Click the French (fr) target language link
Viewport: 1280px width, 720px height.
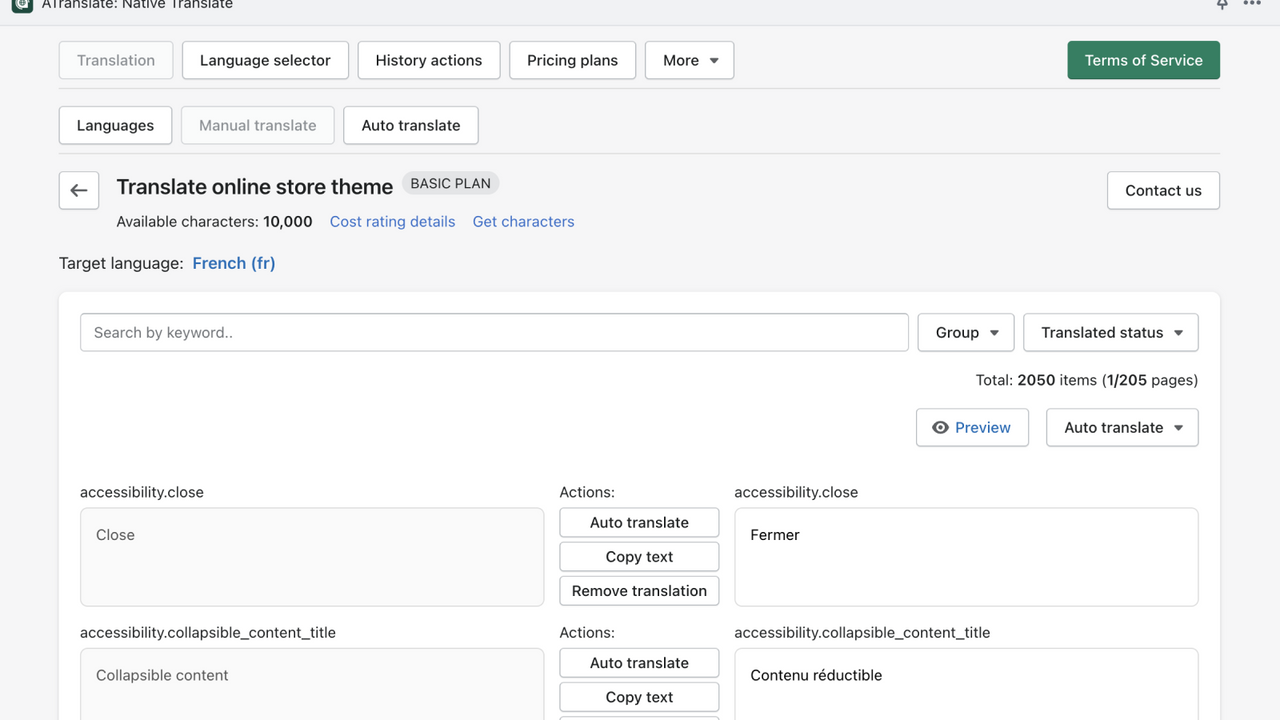tap(234, 263)
